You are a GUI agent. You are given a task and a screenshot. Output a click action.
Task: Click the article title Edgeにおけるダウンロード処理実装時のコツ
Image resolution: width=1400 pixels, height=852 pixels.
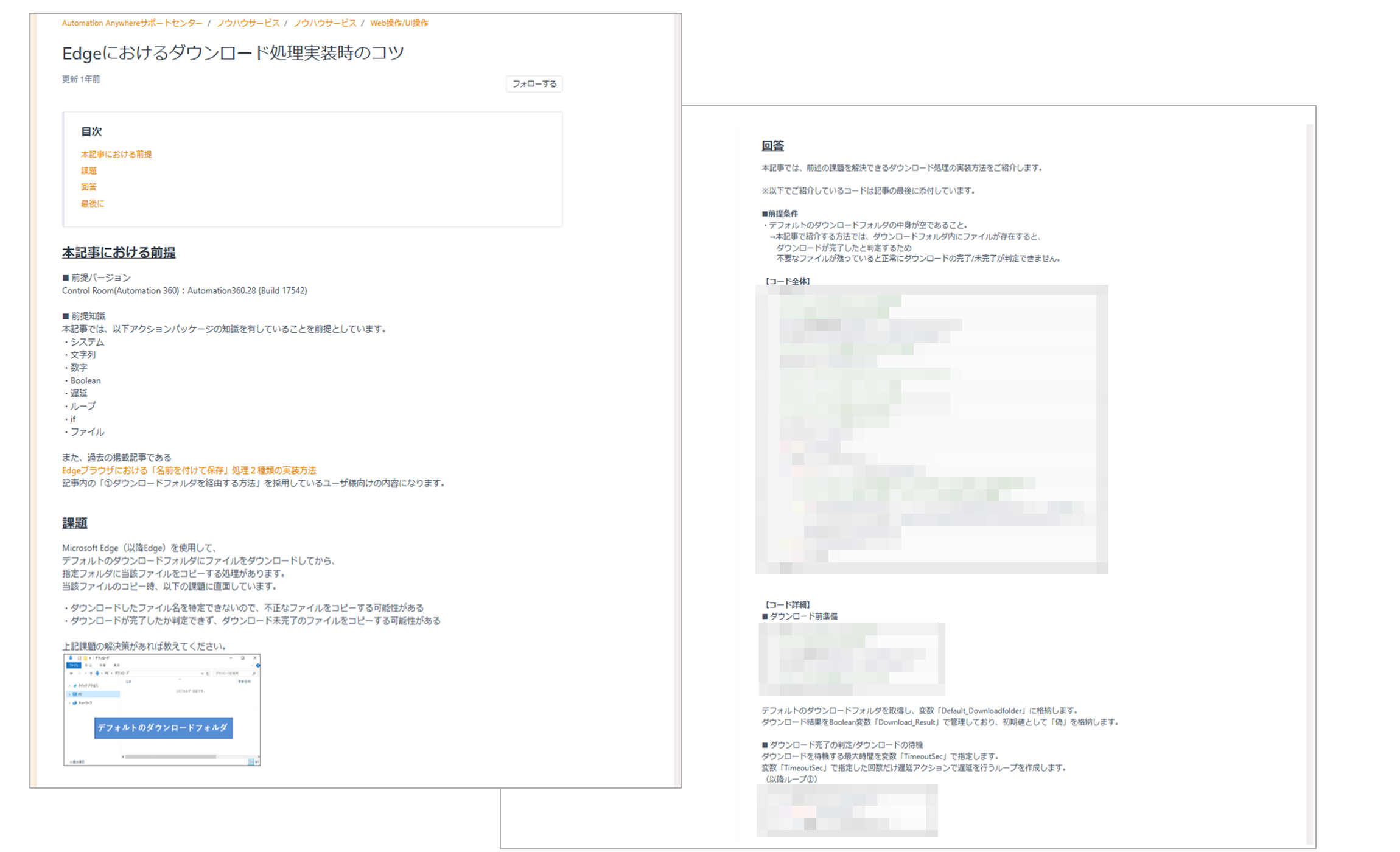[233, 54]
